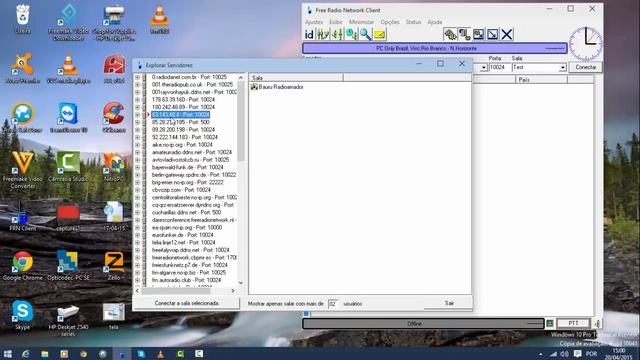Click the volume icon in system tray
The image size is (640, 360).
[x=564, y=354]
